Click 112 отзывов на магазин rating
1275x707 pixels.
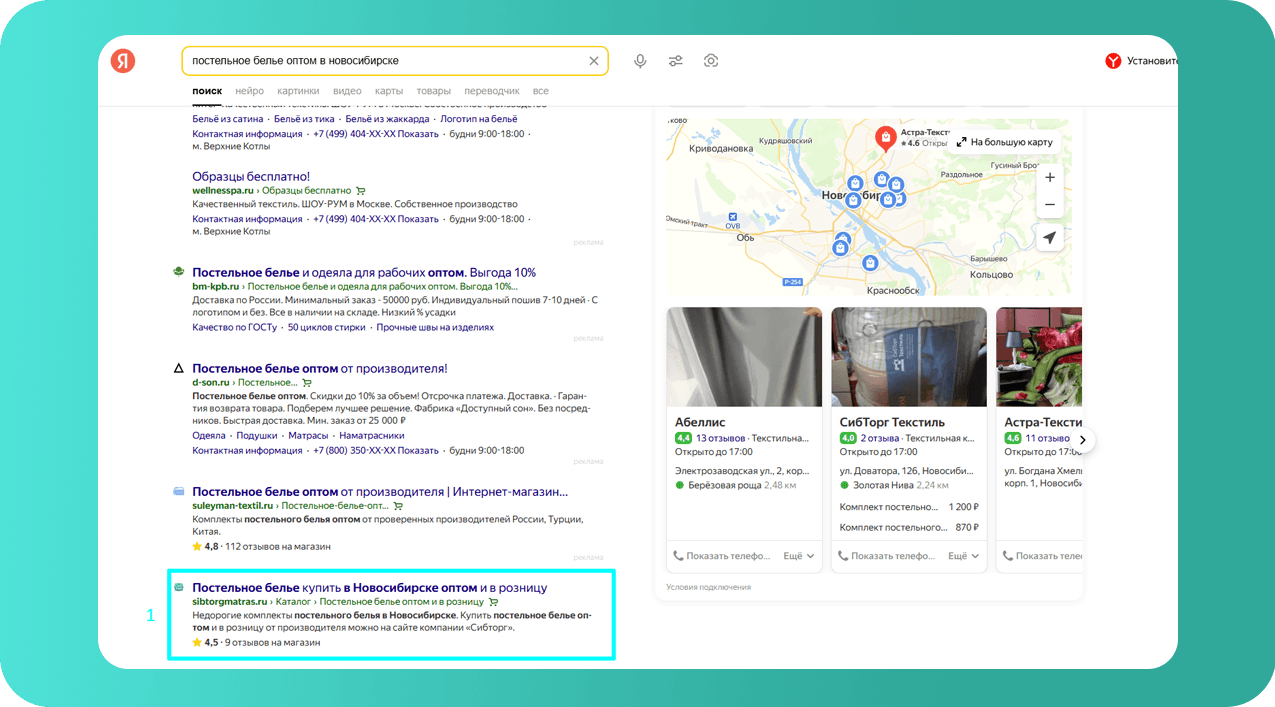(x=277, y=547)
